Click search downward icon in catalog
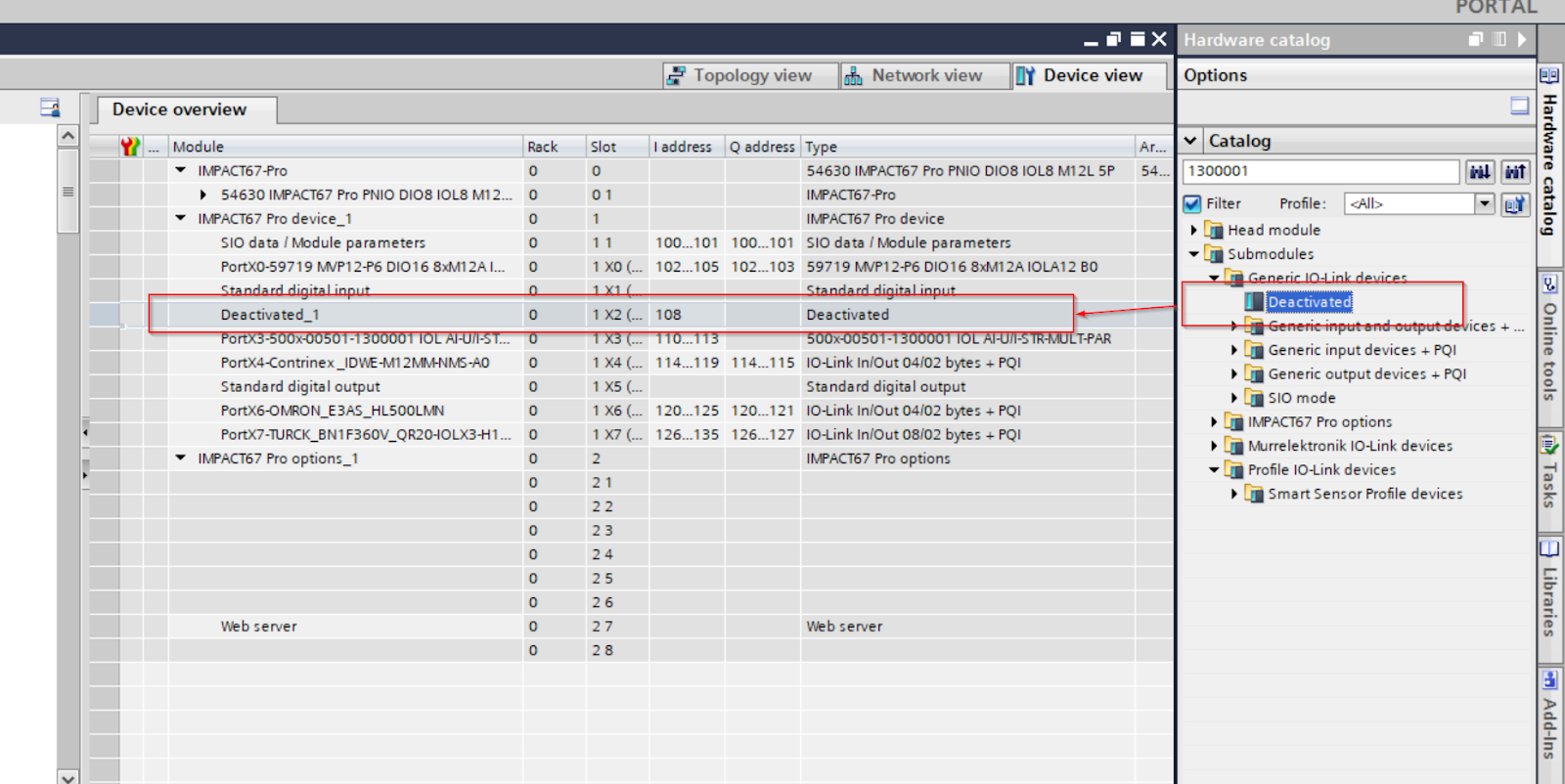This screenshot has width=1565, height=784. [x=1480, y=171]
